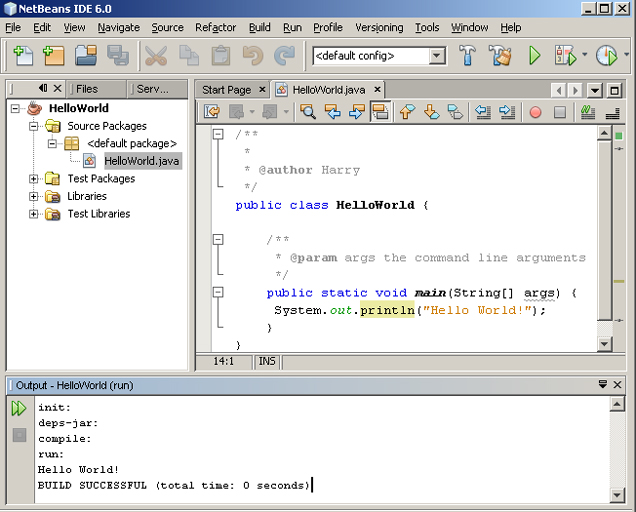Stop the run in Output pane

[x=19, y=435]
